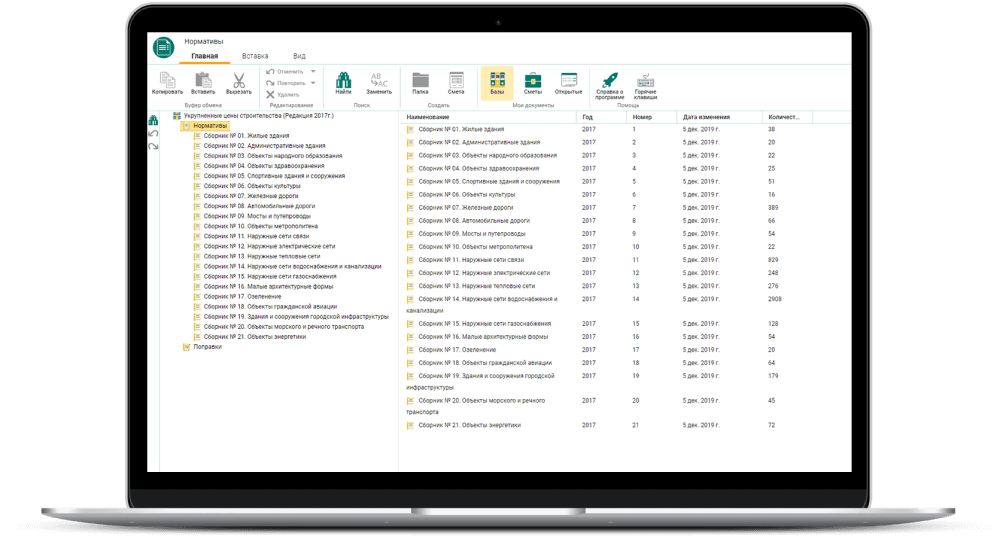Click the Повторить redo button

pyautogui.click(x=286, y=83)
